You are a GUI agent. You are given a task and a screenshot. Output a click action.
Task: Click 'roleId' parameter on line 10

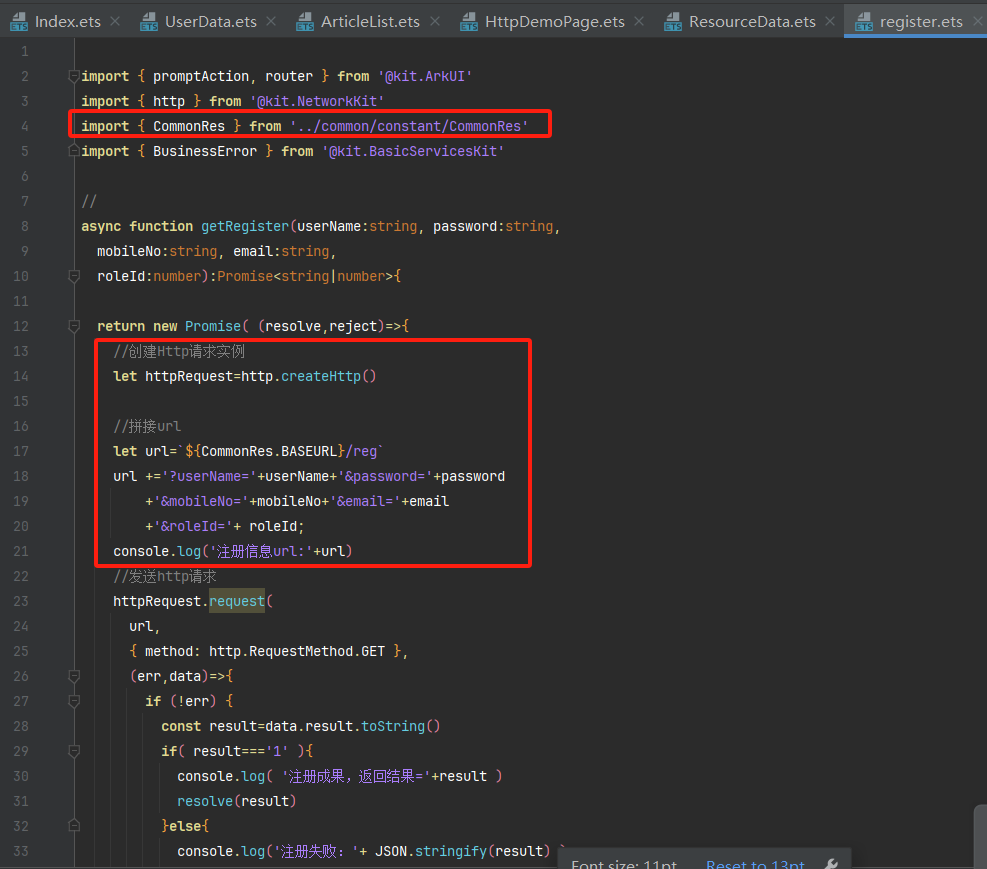point(121,276)
